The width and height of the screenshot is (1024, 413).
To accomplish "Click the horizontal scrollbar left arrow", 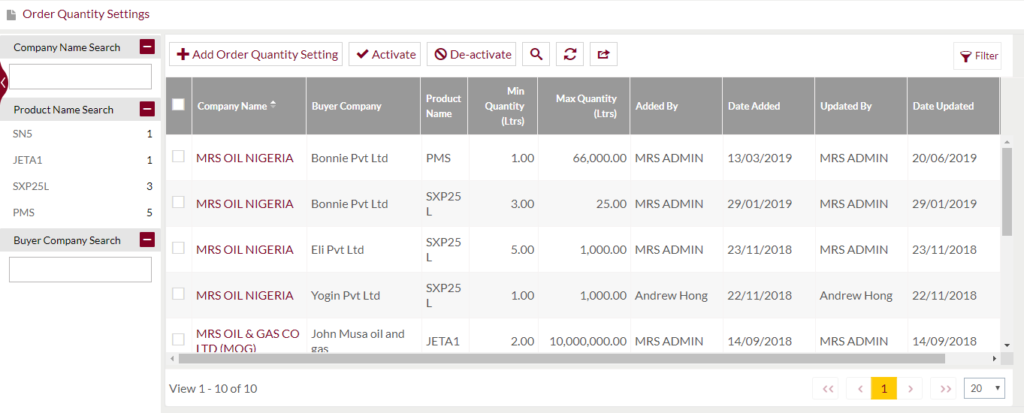I will pyautogui.click(x=172, y=358).
